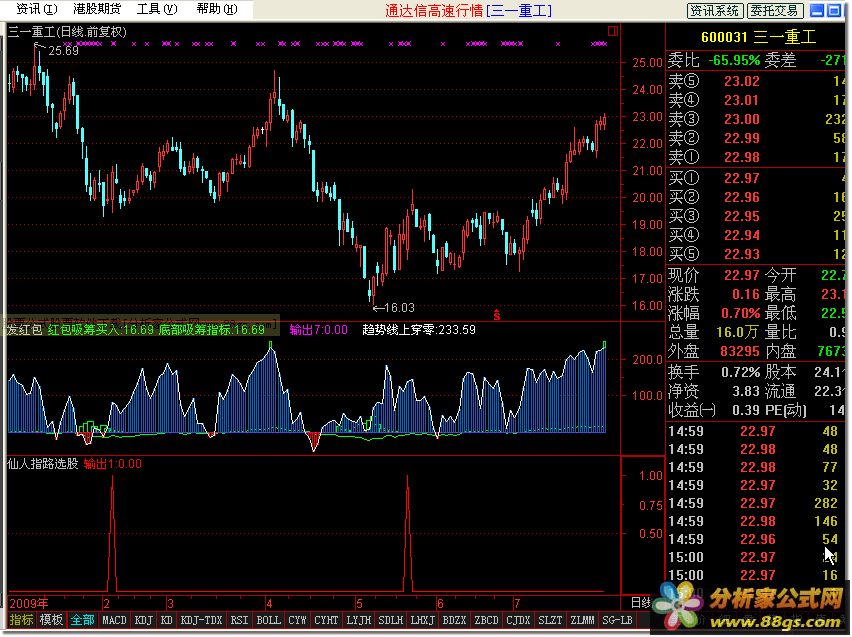
Task: Click the 买⑤ price 22.93
Action: click(x=742, y=254)
